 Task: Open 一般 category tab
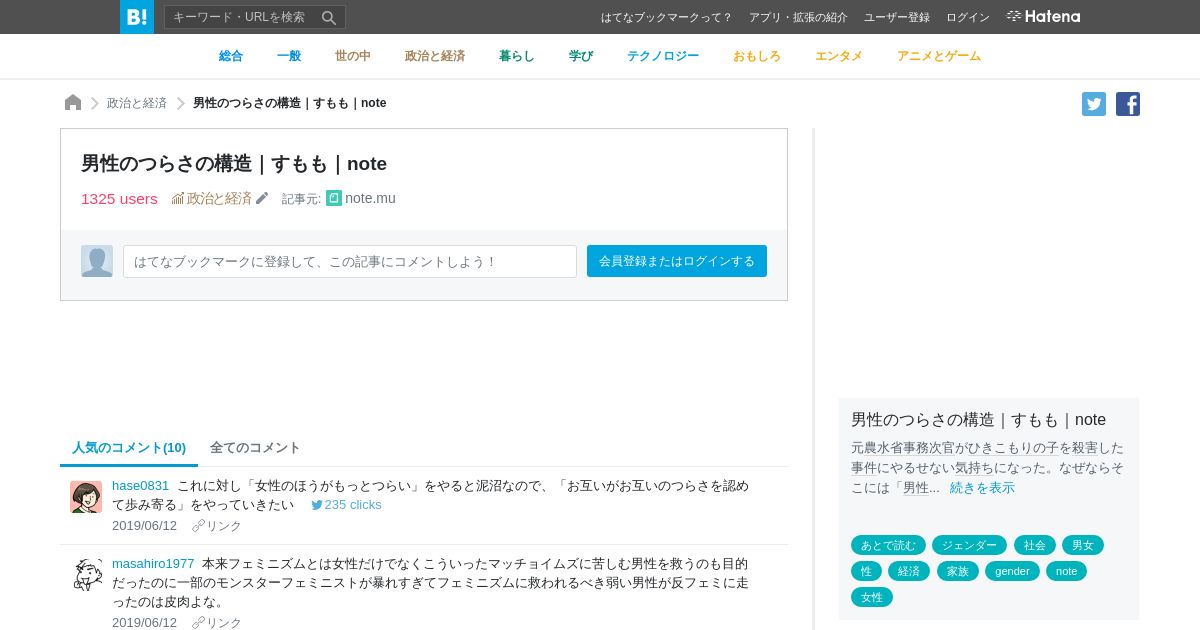289,56
